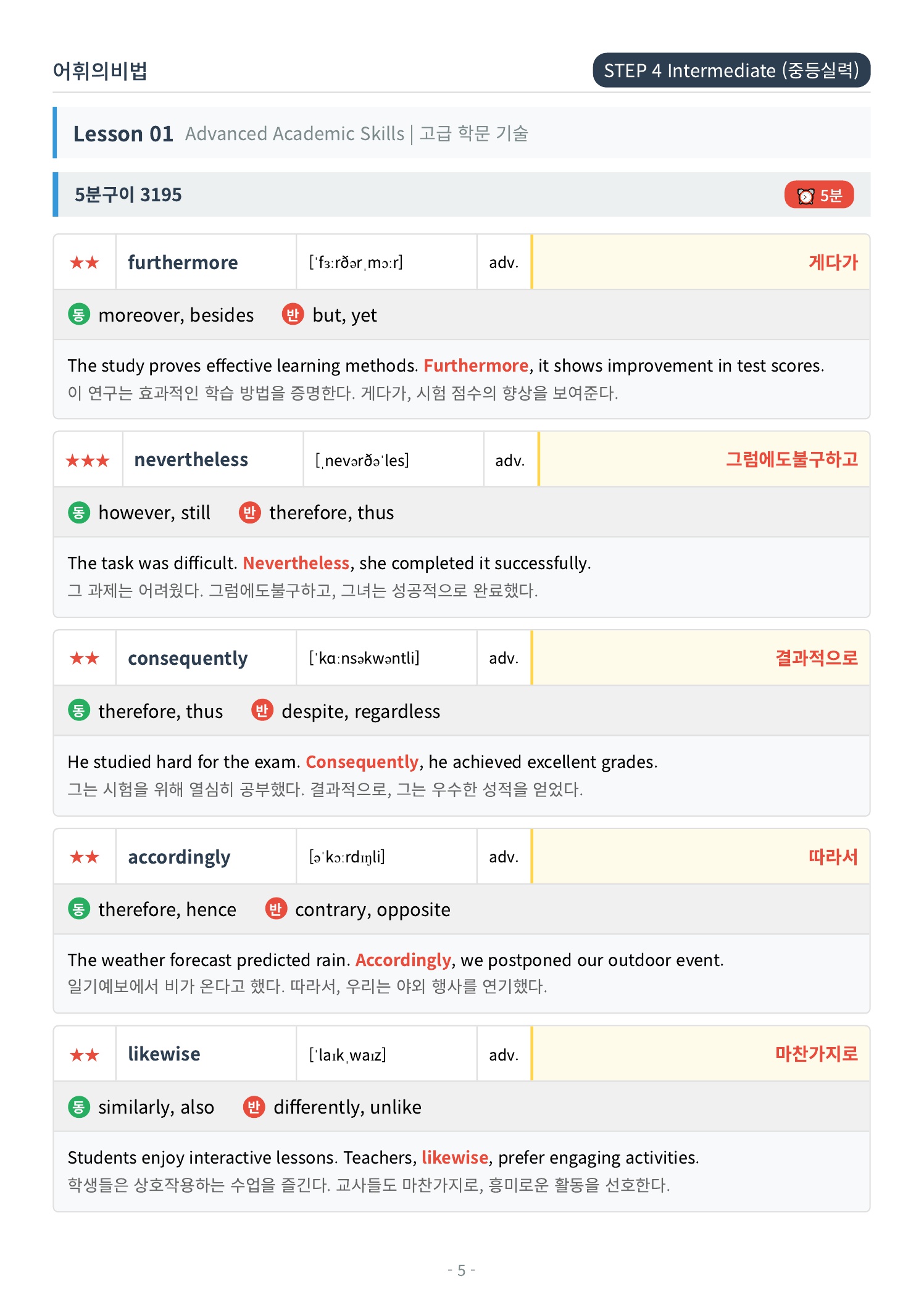The image size is (924, 1313).
Task: Click the two-star rating for likewise
Action: (85, 1055)
